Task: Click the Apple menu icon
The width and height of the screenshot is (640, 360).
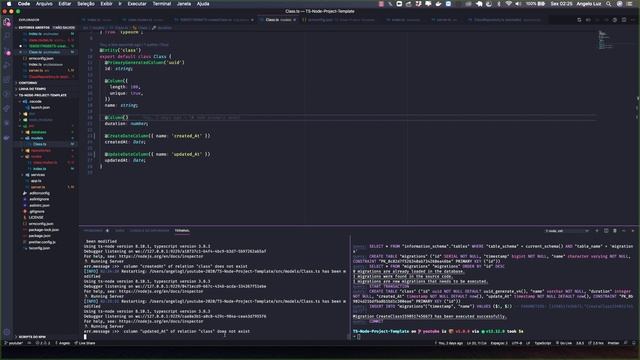Action: coord(9,4)
